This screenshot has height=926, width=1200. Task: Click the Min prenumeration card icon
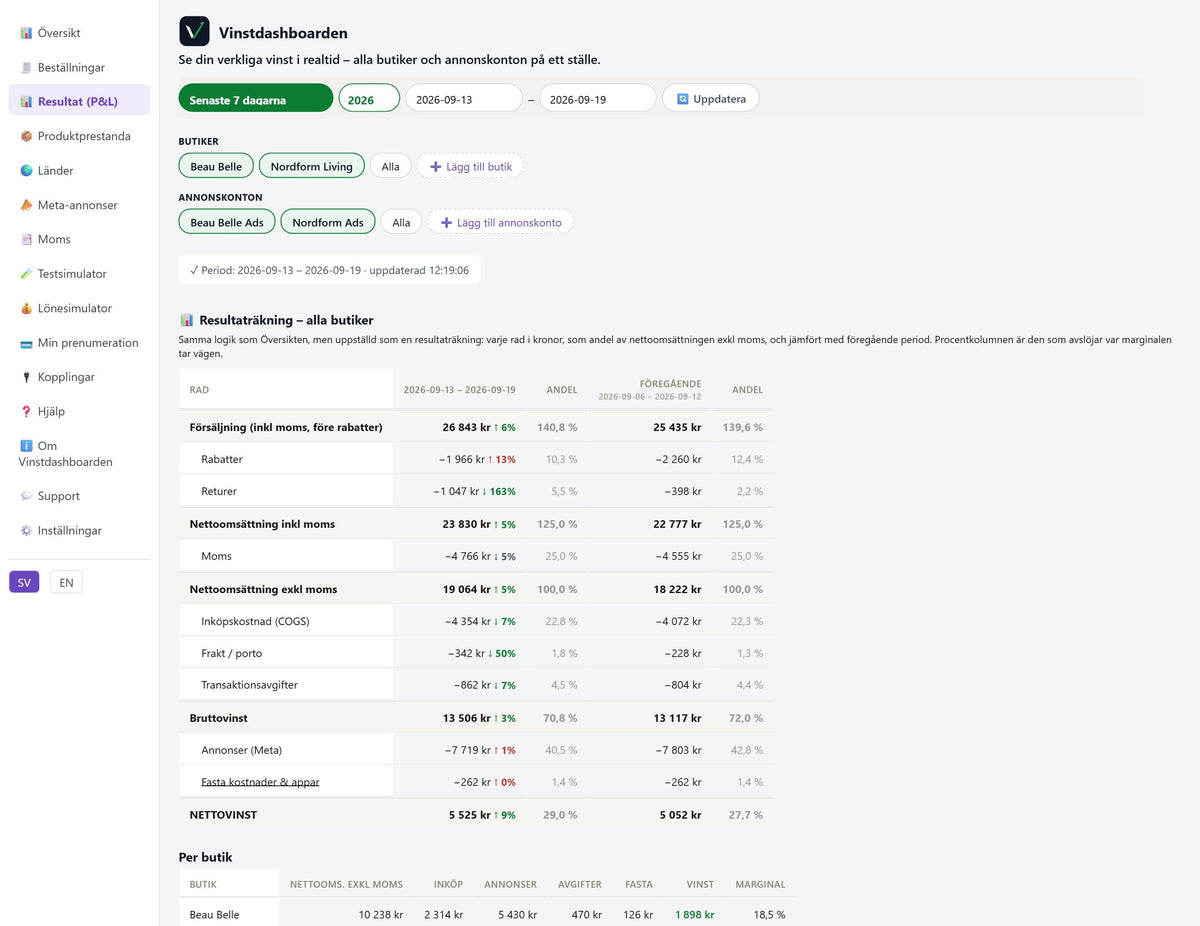(26, 343)
